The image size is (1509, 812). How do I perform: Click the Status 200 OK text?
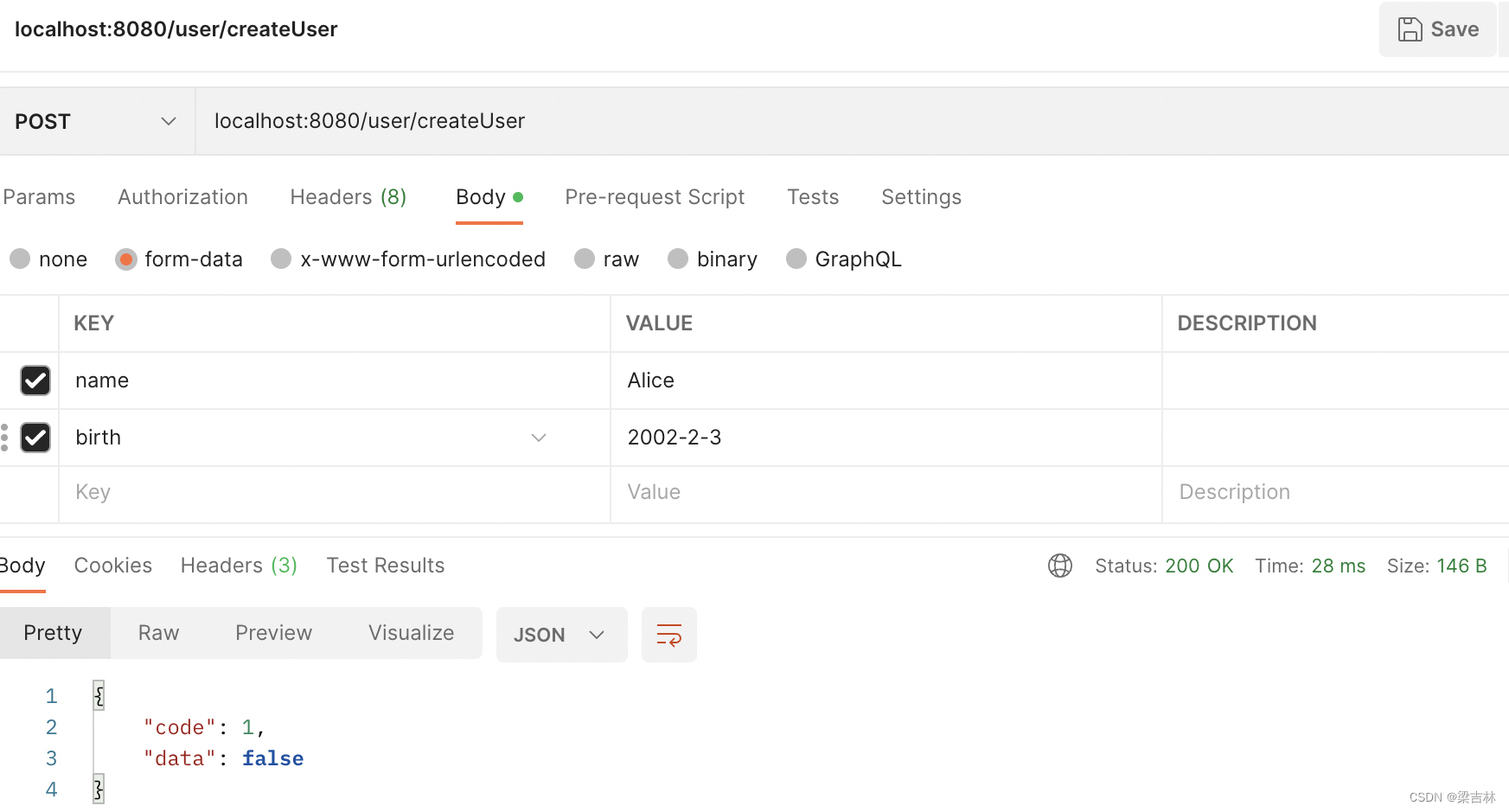pos(1164,566)
